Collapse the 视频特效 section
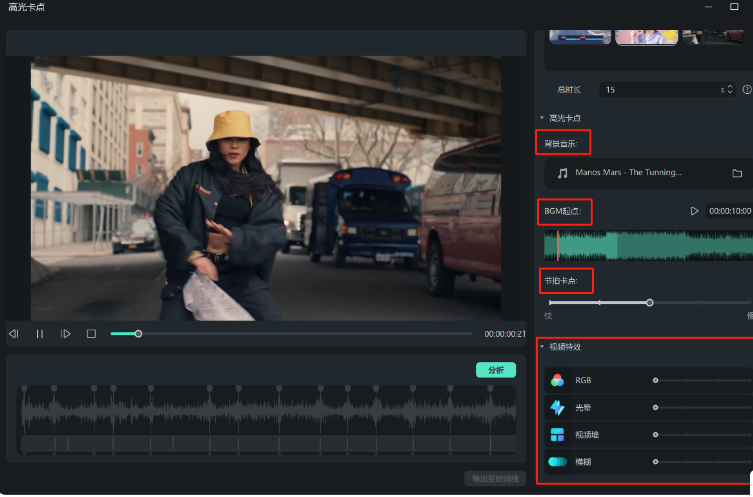The width and height of the screenshot is (753, 497). tap(542, 347)
